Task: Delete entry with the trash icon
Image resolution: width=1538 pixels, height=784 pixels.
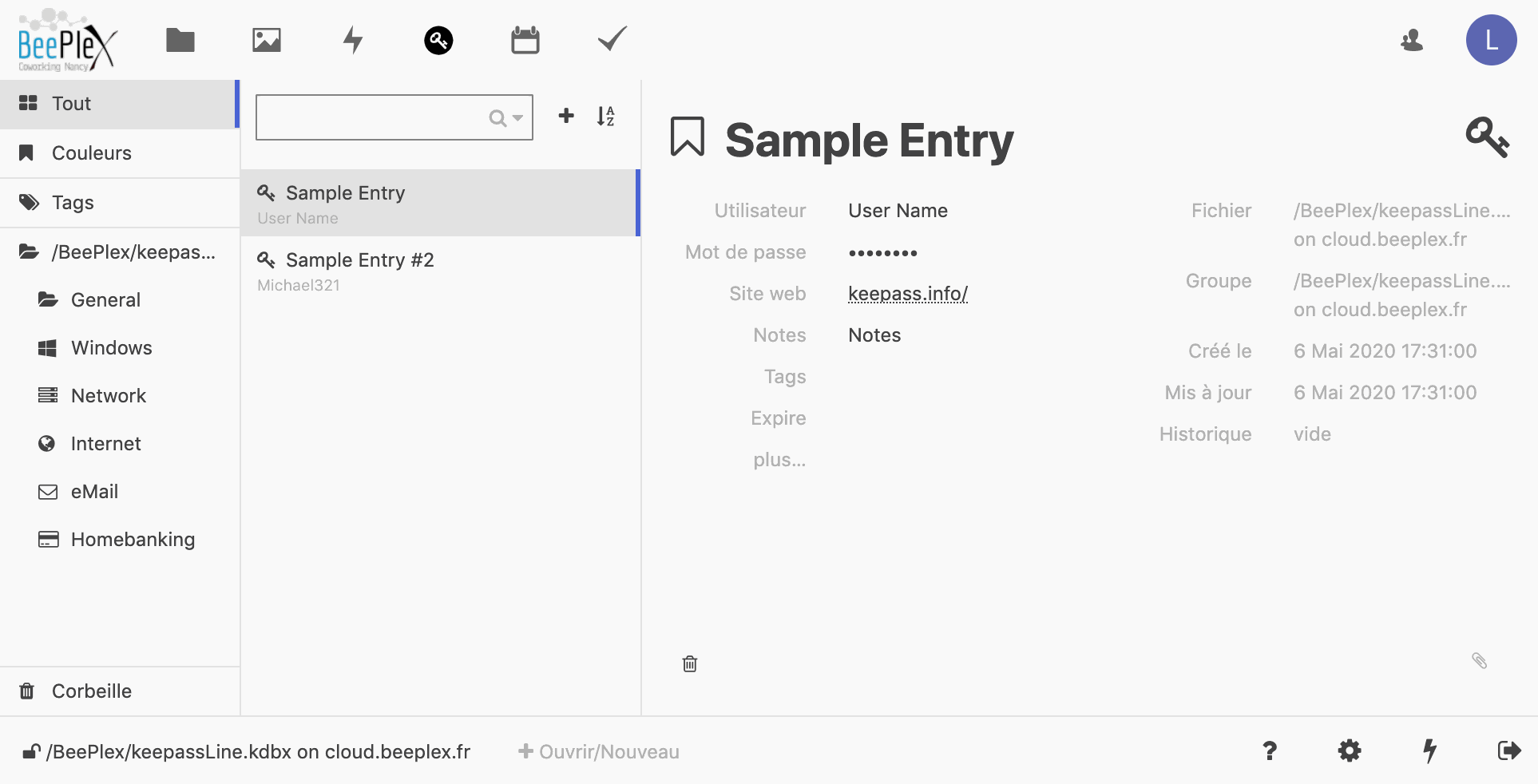Action: (x=690, y=663)
